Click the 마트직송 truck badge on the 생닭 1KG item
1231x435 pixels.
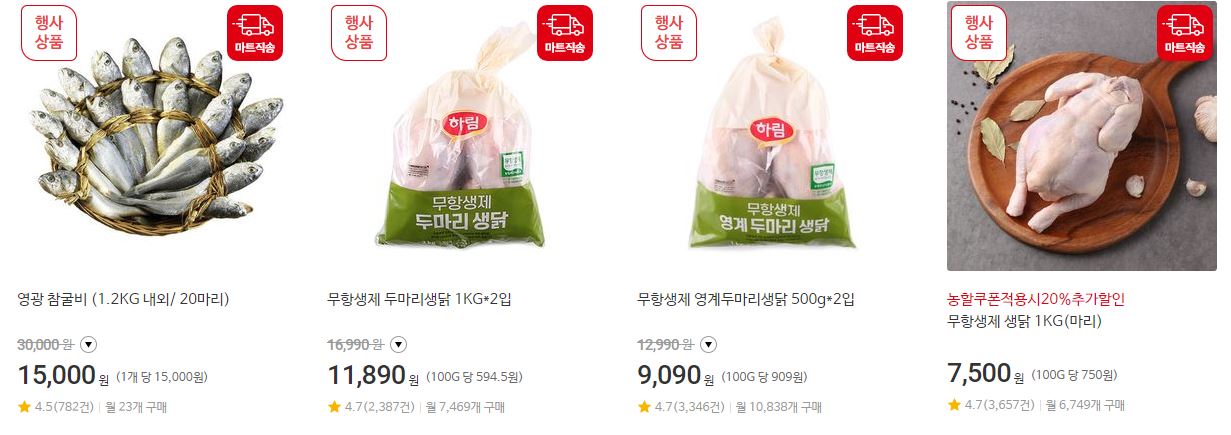[x=1185, y=33]
